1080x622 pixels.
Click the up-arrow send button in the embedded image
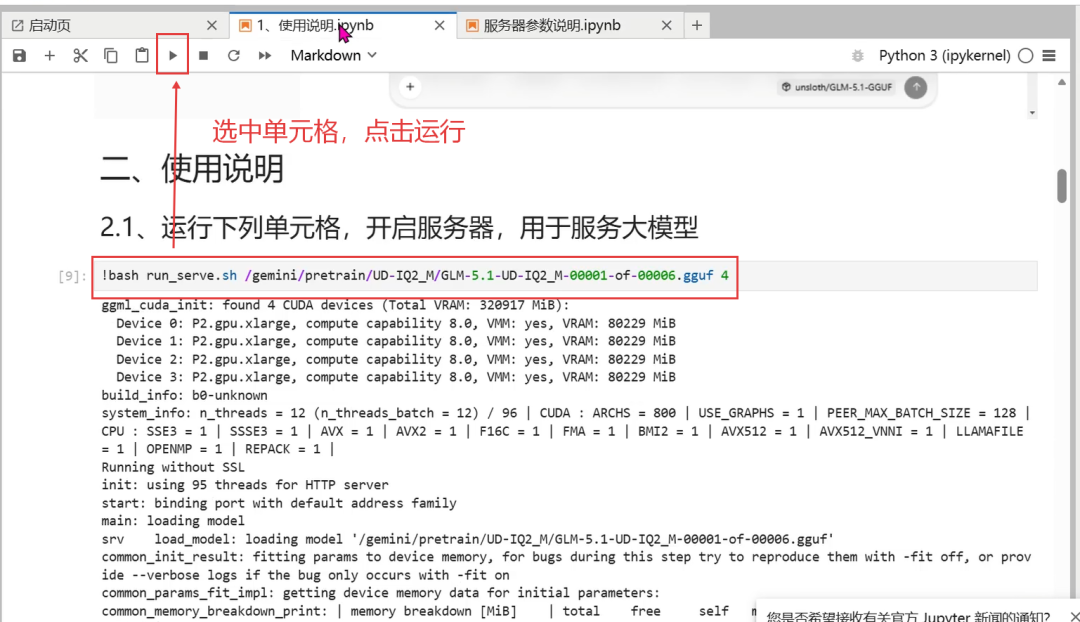[x=915, y=87]
